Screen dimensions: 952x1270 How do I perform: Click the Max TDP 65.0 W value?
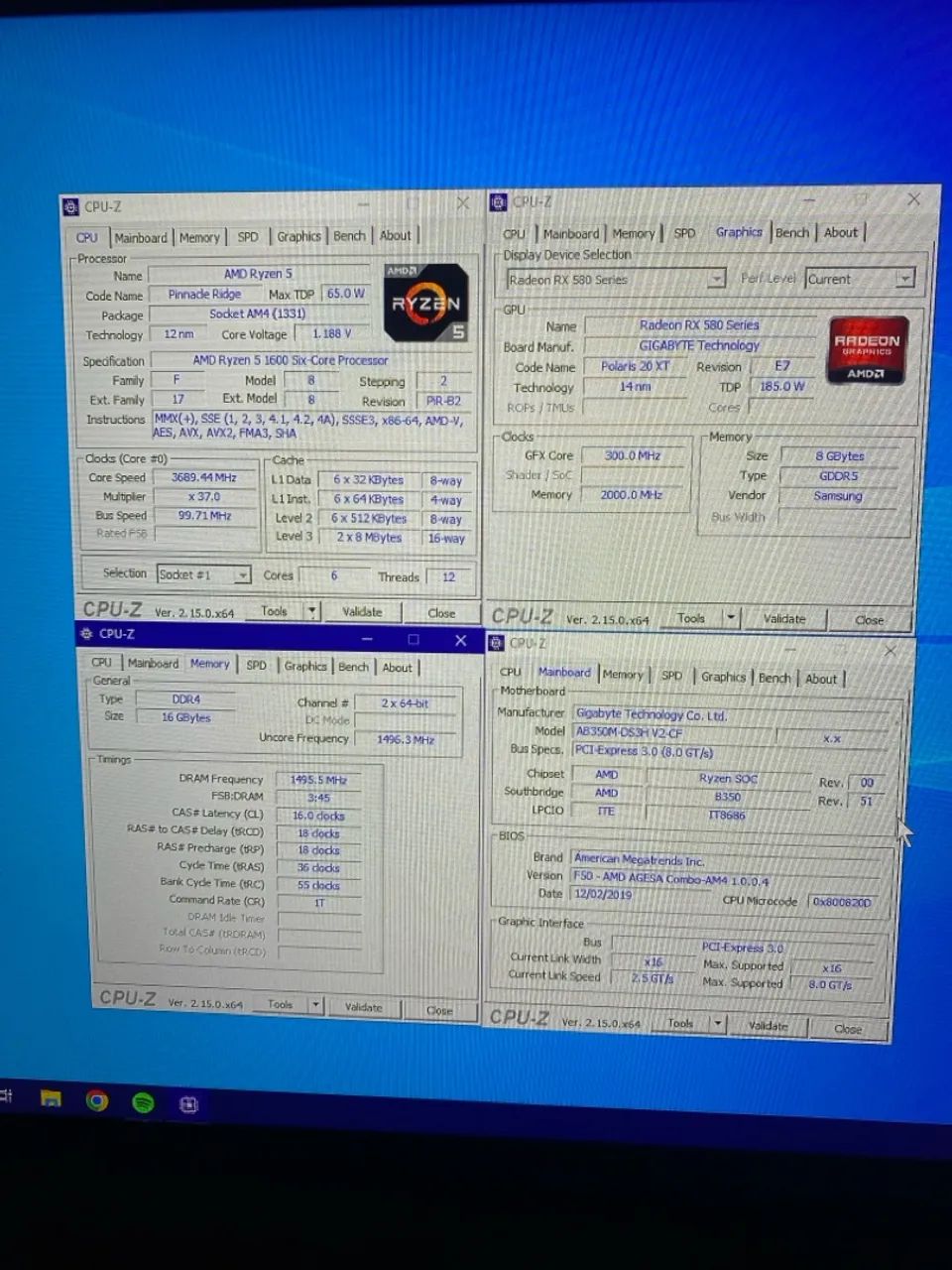[x=346, y=294]
